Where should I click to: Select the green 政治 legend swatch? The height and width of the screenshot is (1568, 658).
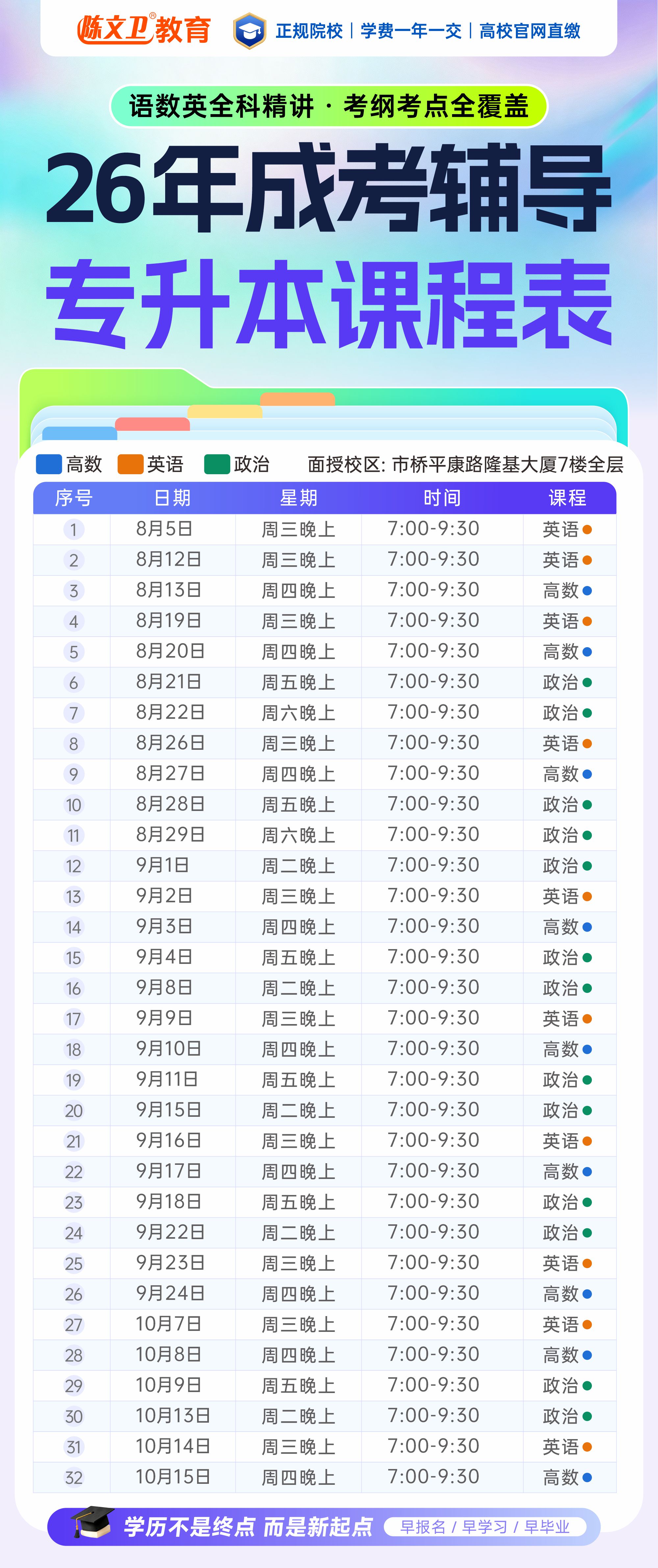217,464
